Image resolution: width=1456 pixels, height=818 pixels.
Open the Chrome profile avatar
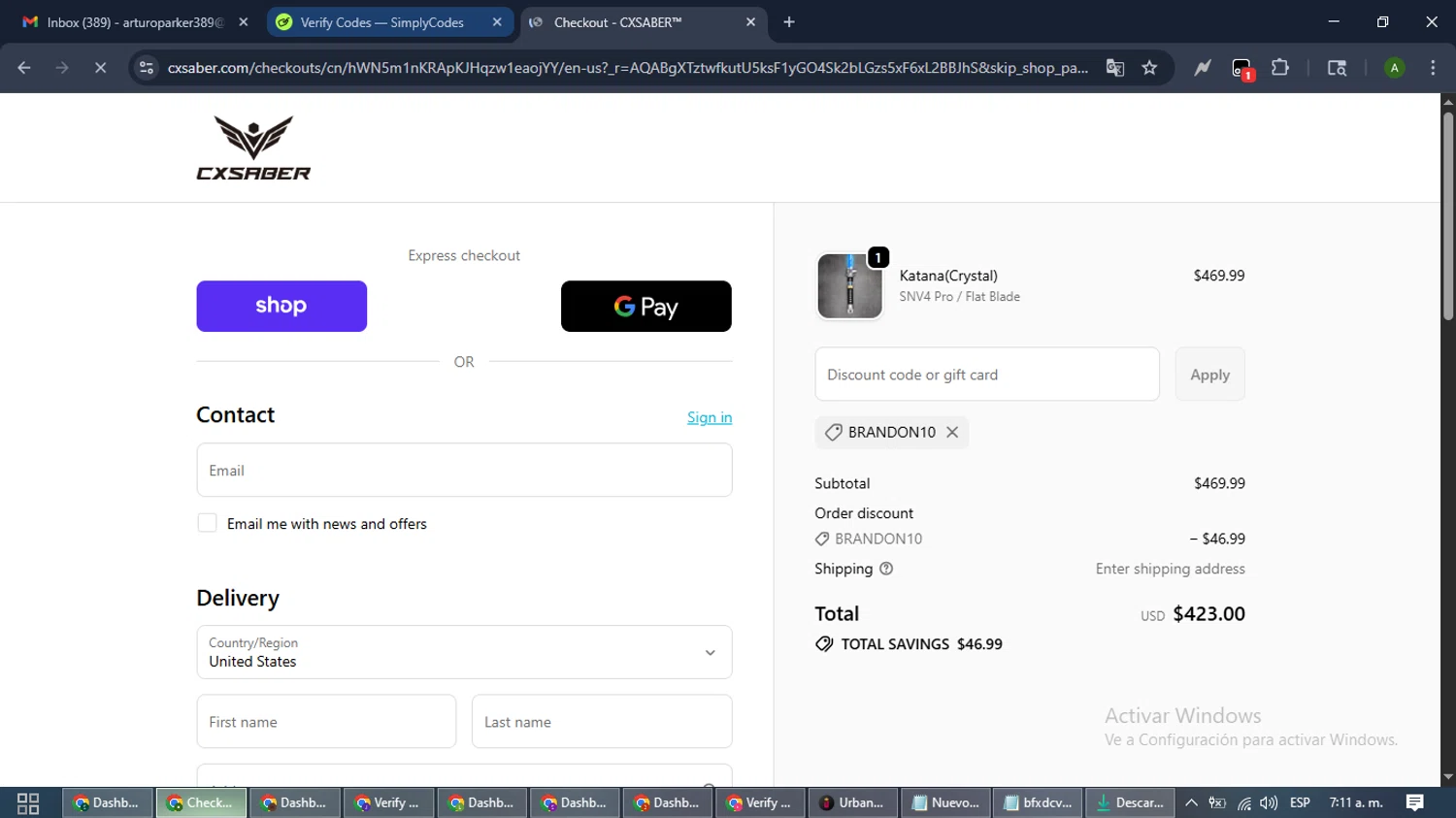coord(1394,68)
